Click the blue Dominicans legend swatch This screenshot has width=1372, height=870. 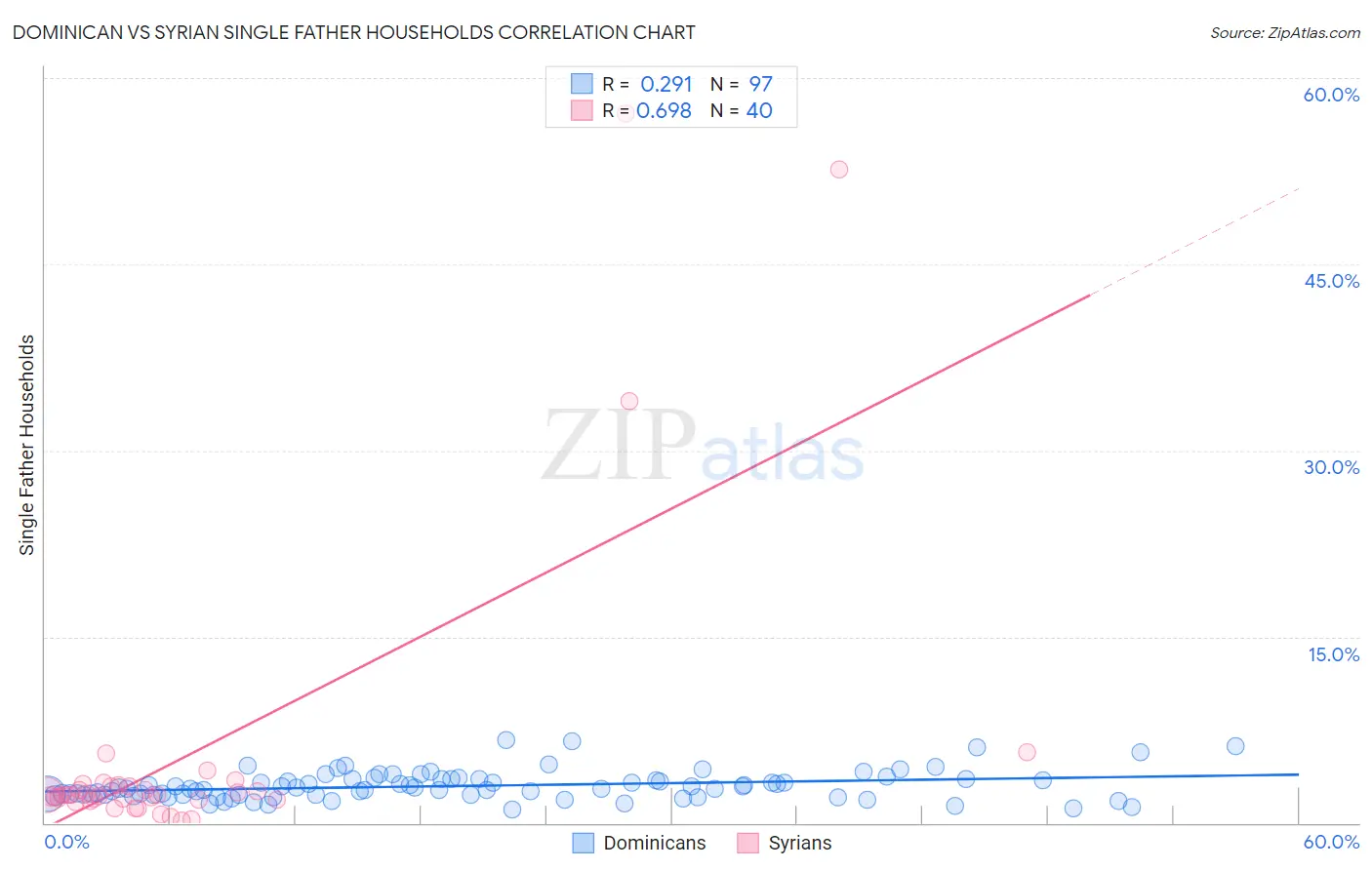click(x=583, y=843)
